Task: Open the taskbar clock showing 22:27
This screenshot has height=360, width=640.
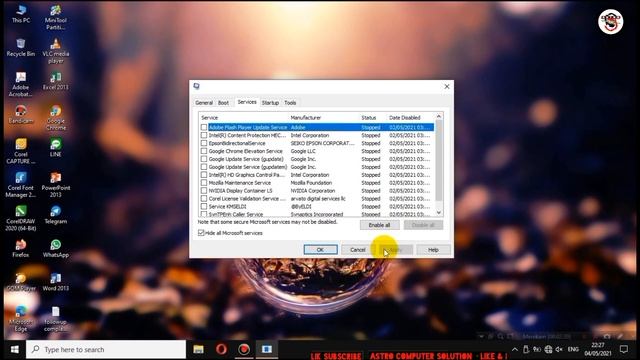Action: (598, 349)
